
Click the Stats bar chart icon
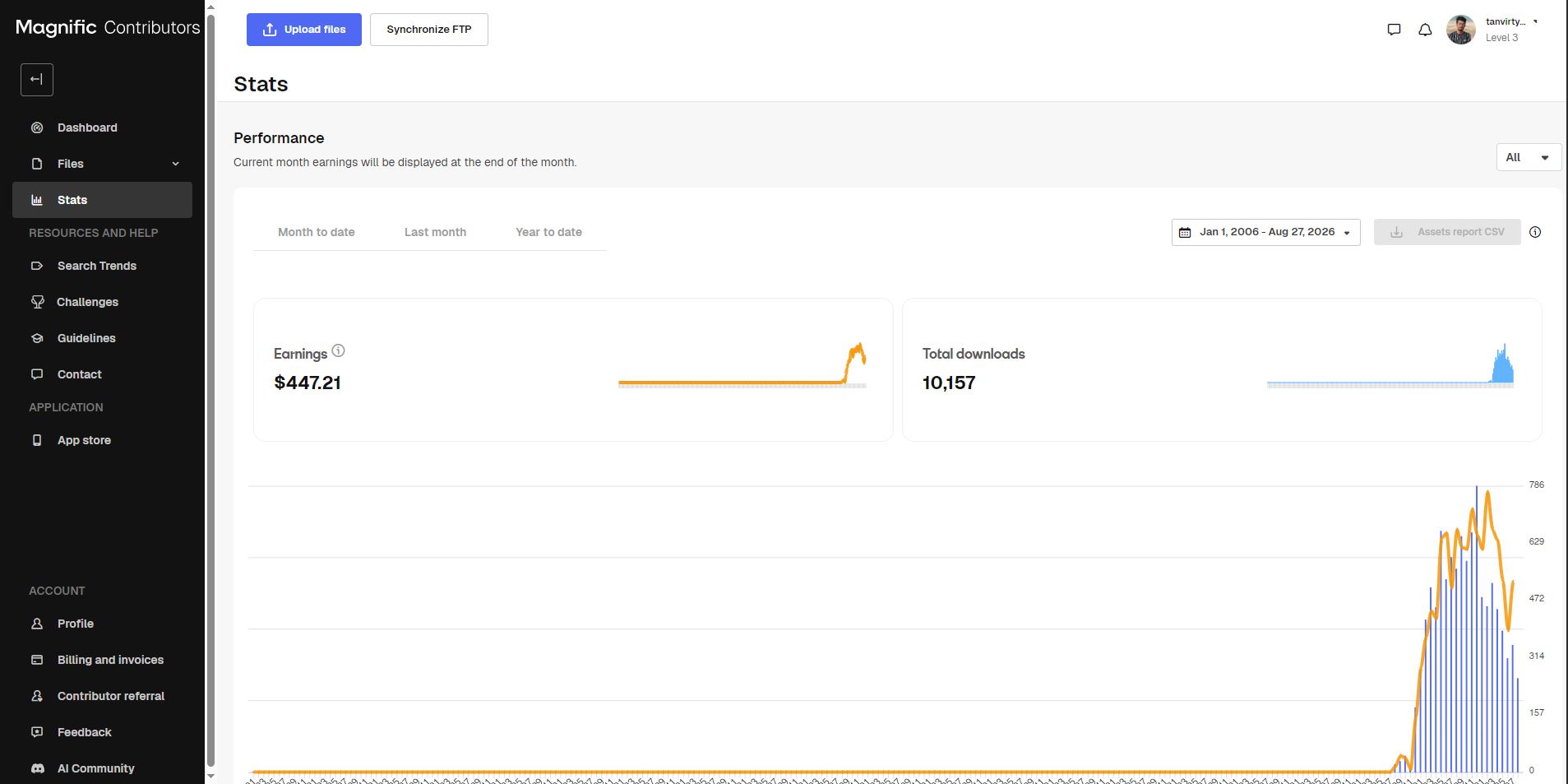37,200
